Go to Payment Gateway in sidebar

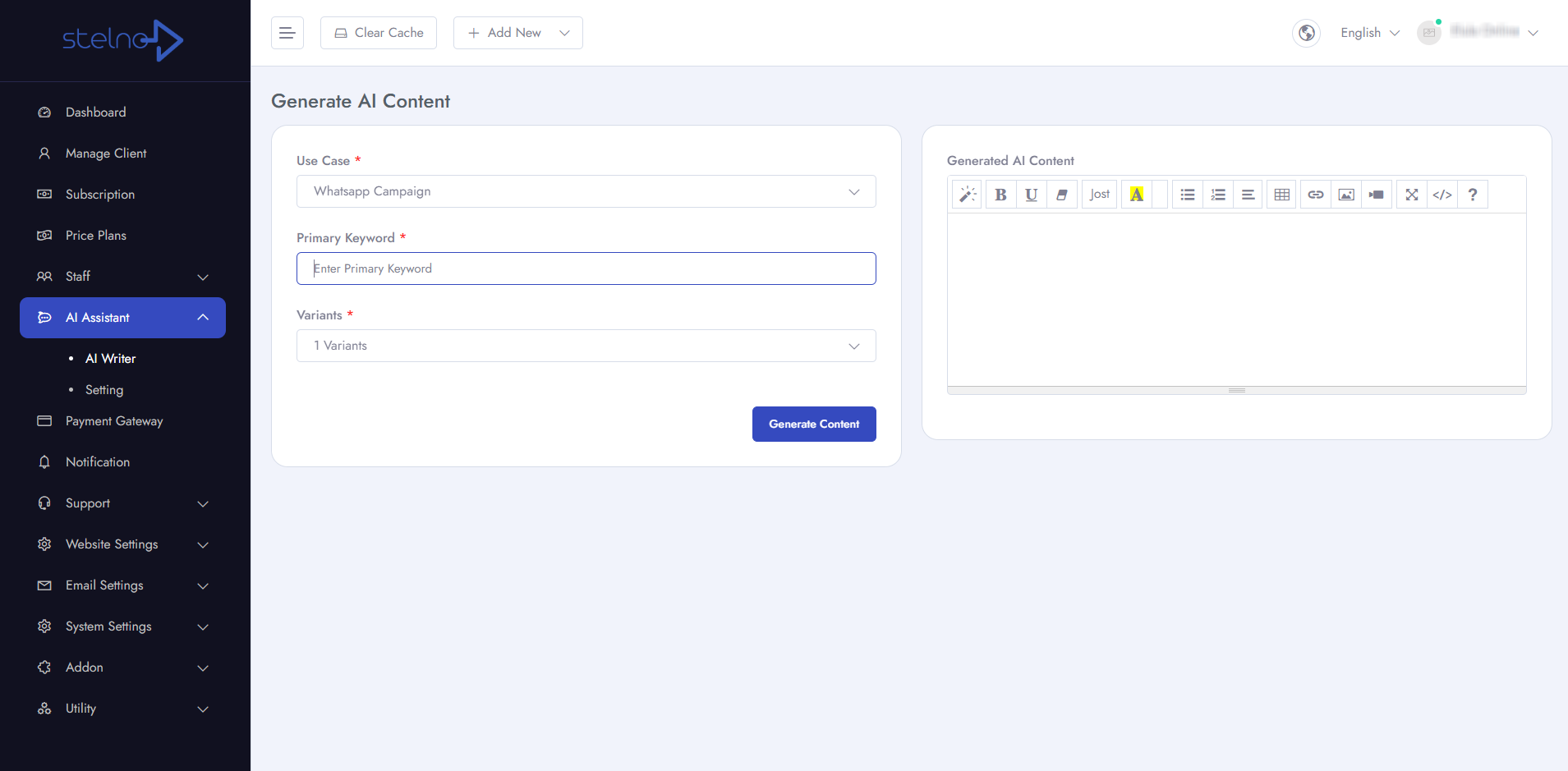point(114,421)
